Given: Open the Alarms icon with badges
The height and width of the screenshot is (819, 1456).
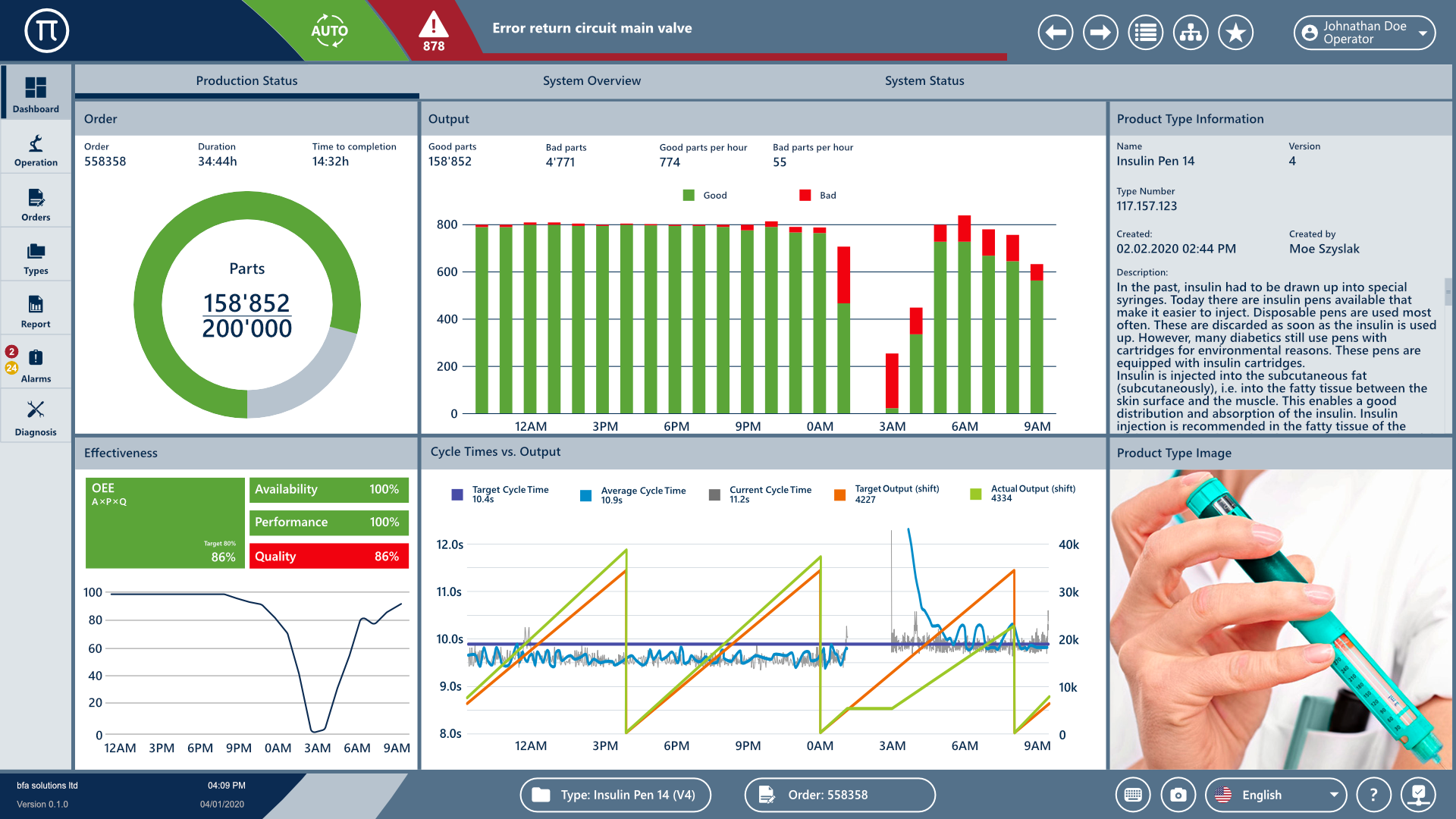Looking at the screenshot, I should [x=36, y=364].
